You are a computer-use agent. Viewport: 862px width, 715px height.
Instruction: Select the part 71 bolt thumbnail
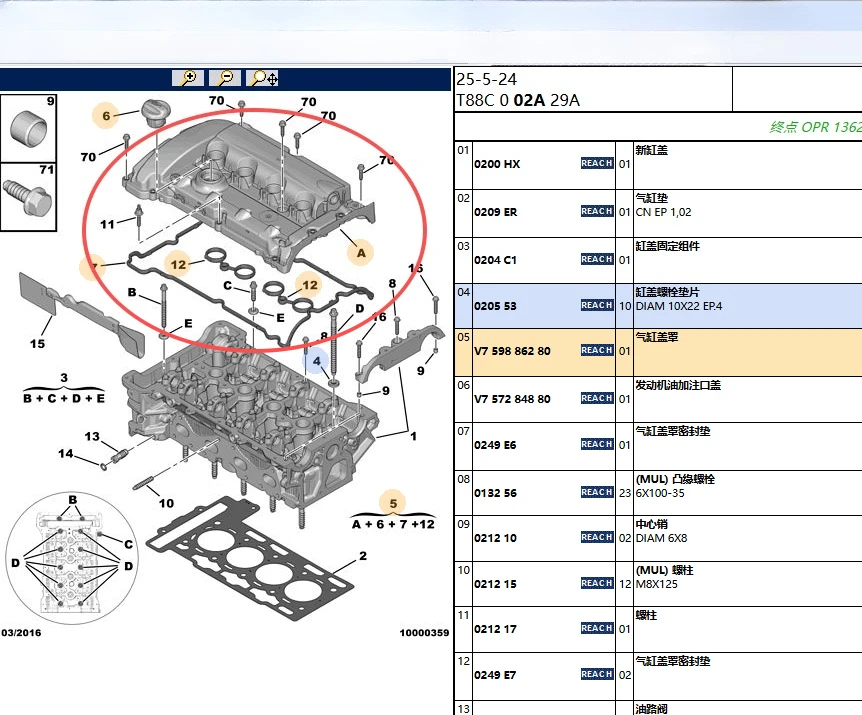(28, 196)
